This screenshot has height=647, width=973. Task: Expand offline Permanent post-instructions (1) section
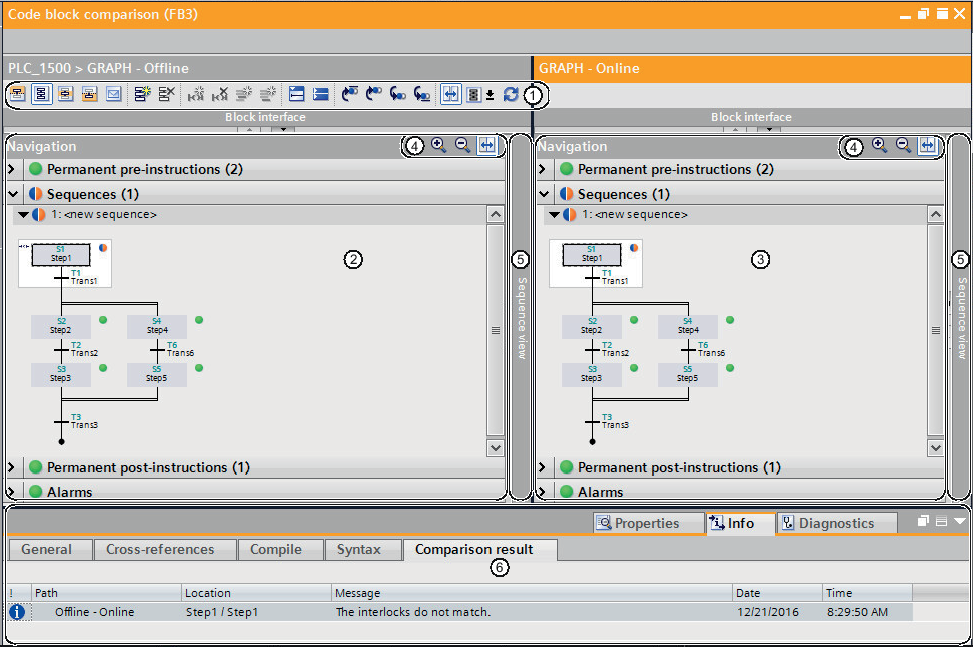[12, 468]
